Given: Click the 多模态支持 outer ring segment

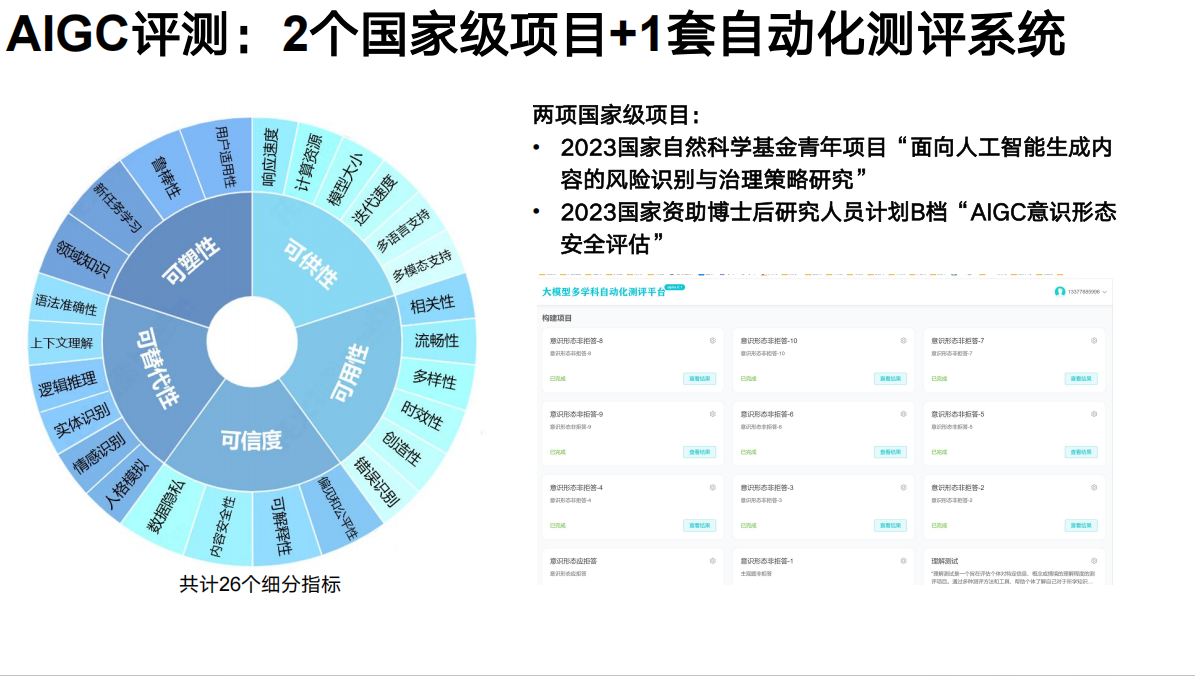Looking at the screenshot, I should 421,264.
